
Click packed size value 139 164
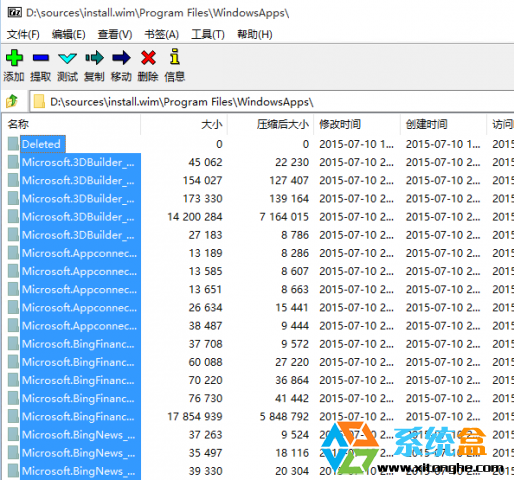[289, 199]
